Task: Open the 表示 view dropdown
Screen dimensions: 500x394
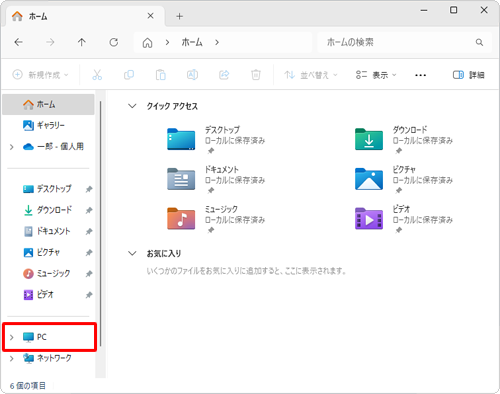Action: click(x=376, y=75)
